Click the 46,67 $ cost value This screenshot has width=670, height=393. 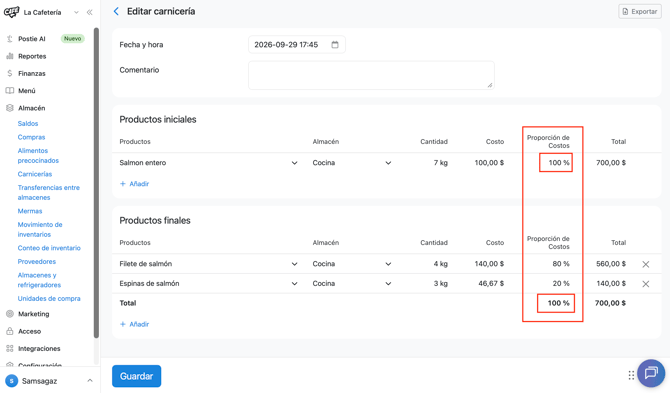(x=491, y=284)
